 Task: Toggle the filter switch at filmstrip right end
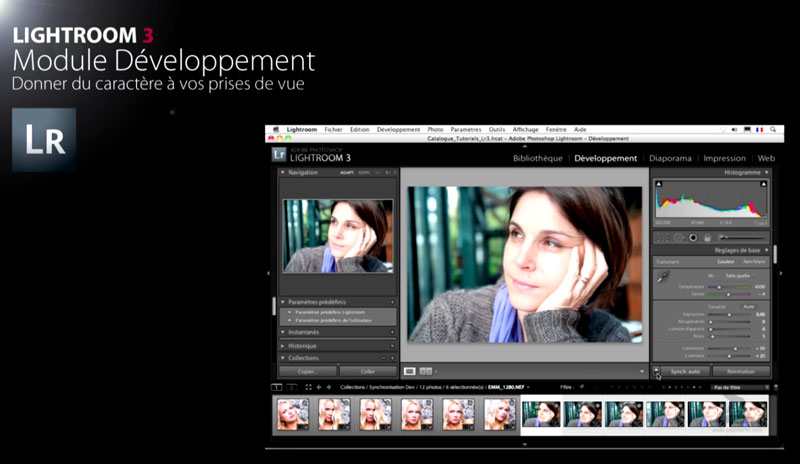[x=776, y=387]
